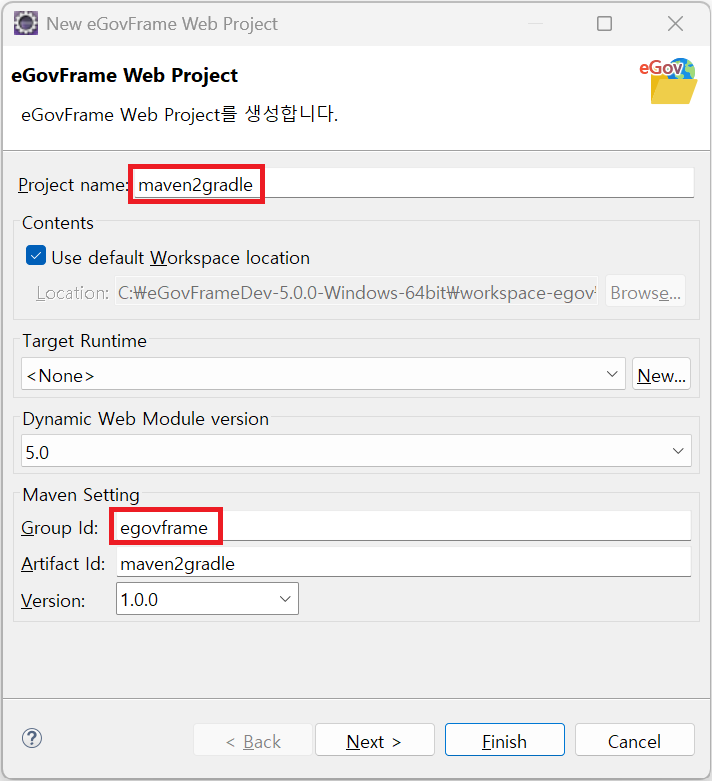Click the workspace Location path field
Screen dimensions: 712x781
point(357,293)
